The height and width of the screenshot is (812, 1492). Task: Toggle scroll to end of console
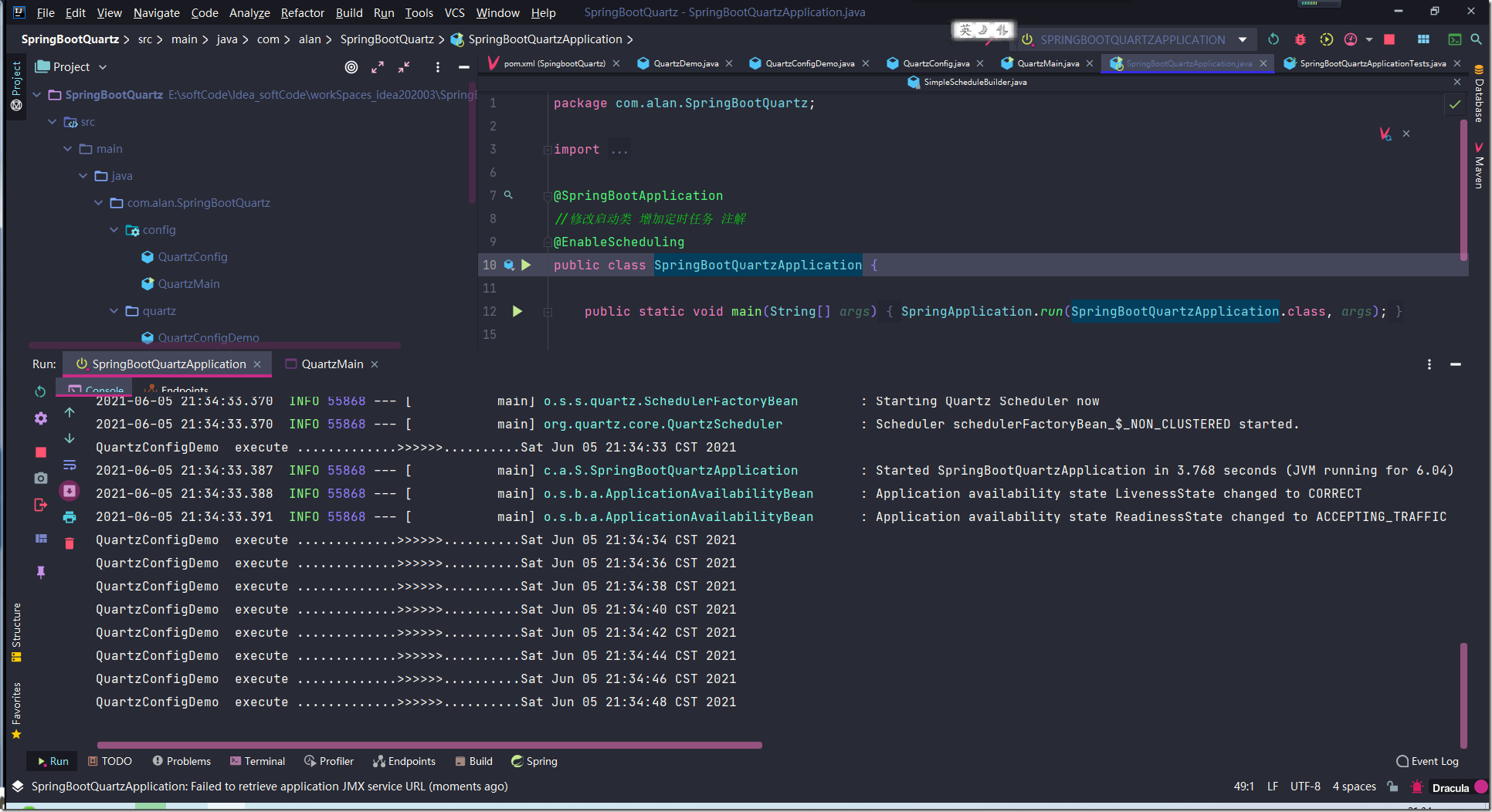[70, 491]
